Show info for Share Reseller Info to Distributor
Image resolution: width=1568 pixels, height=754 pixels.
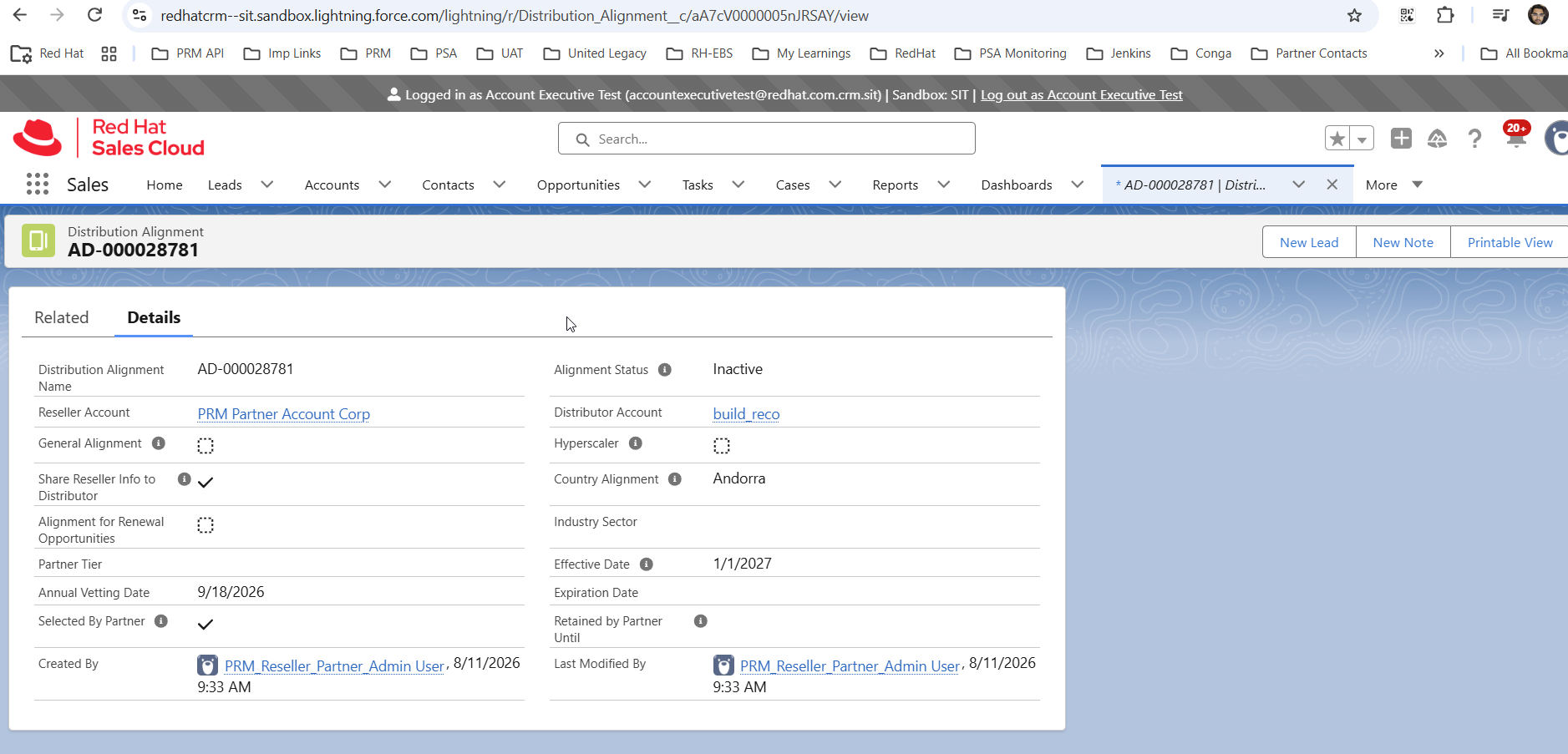[185, 479]
